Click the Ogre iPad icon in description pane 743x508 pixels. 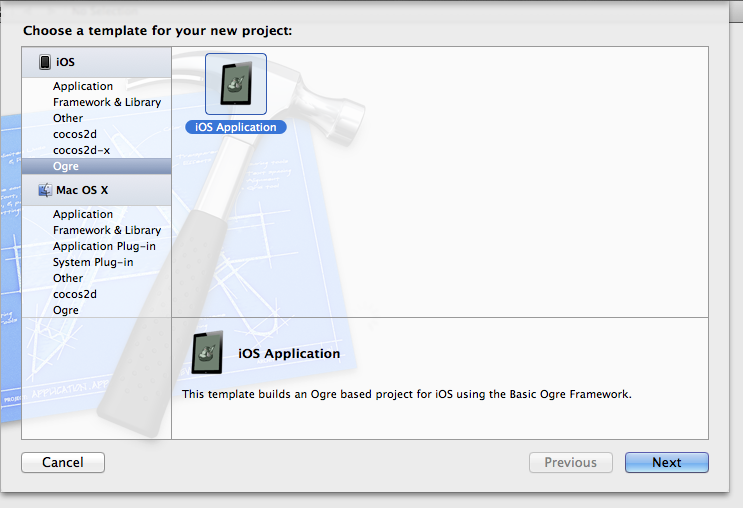click(208, 353)
